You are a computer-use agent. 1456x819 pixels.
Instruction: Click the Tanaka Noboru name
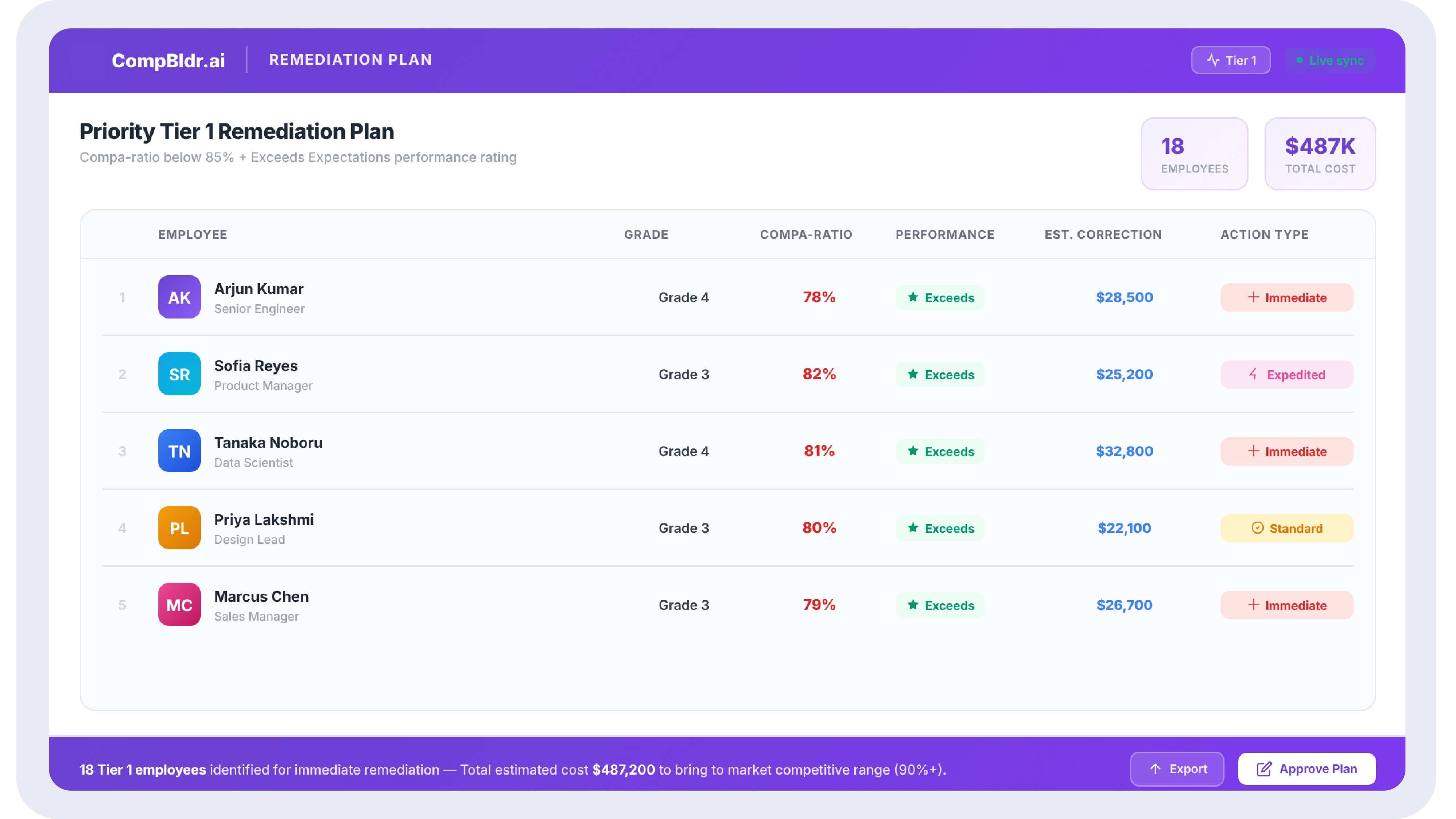269,443
